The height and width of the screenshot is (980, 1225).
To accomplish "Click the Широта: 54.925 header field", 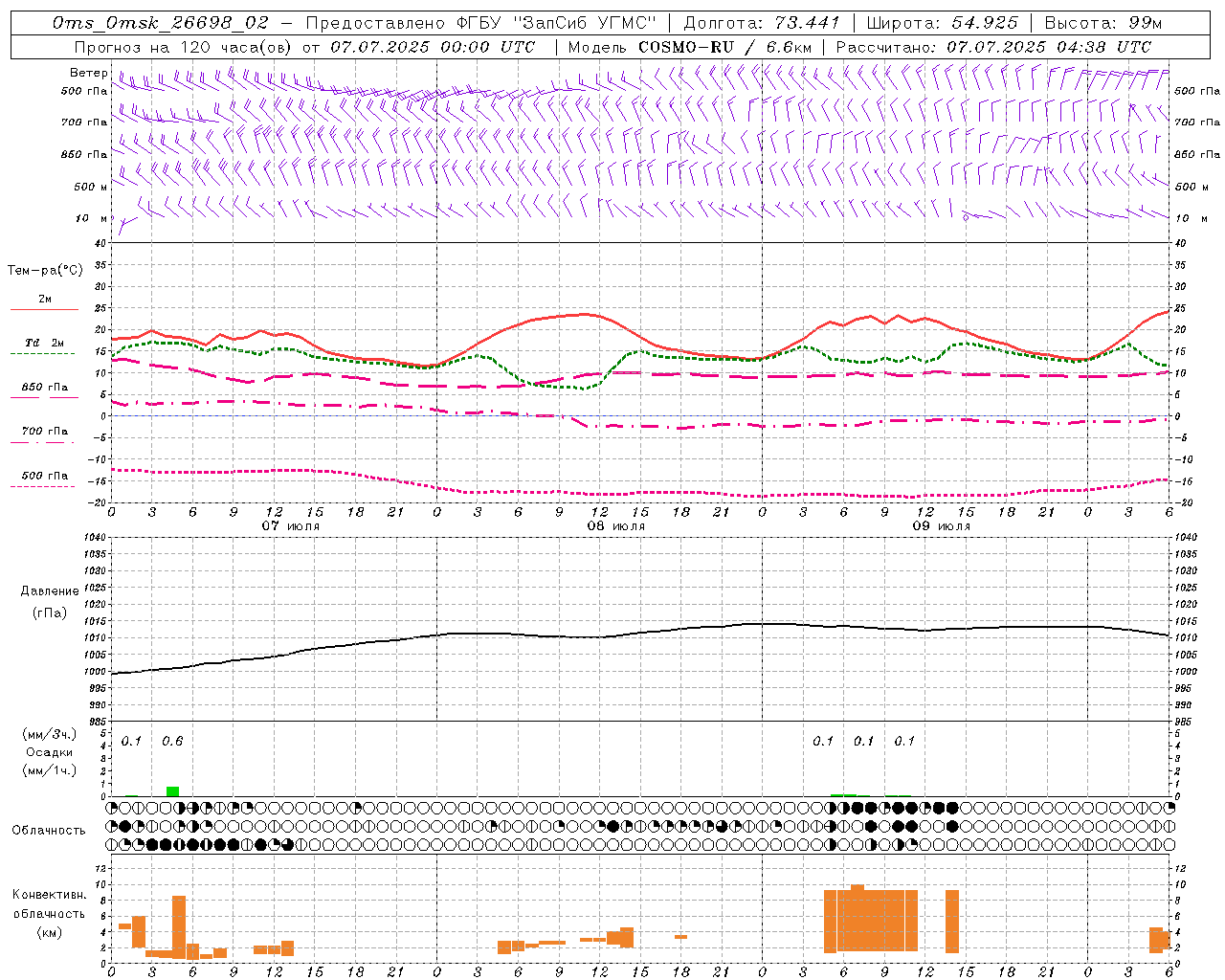I will (942, 23).
